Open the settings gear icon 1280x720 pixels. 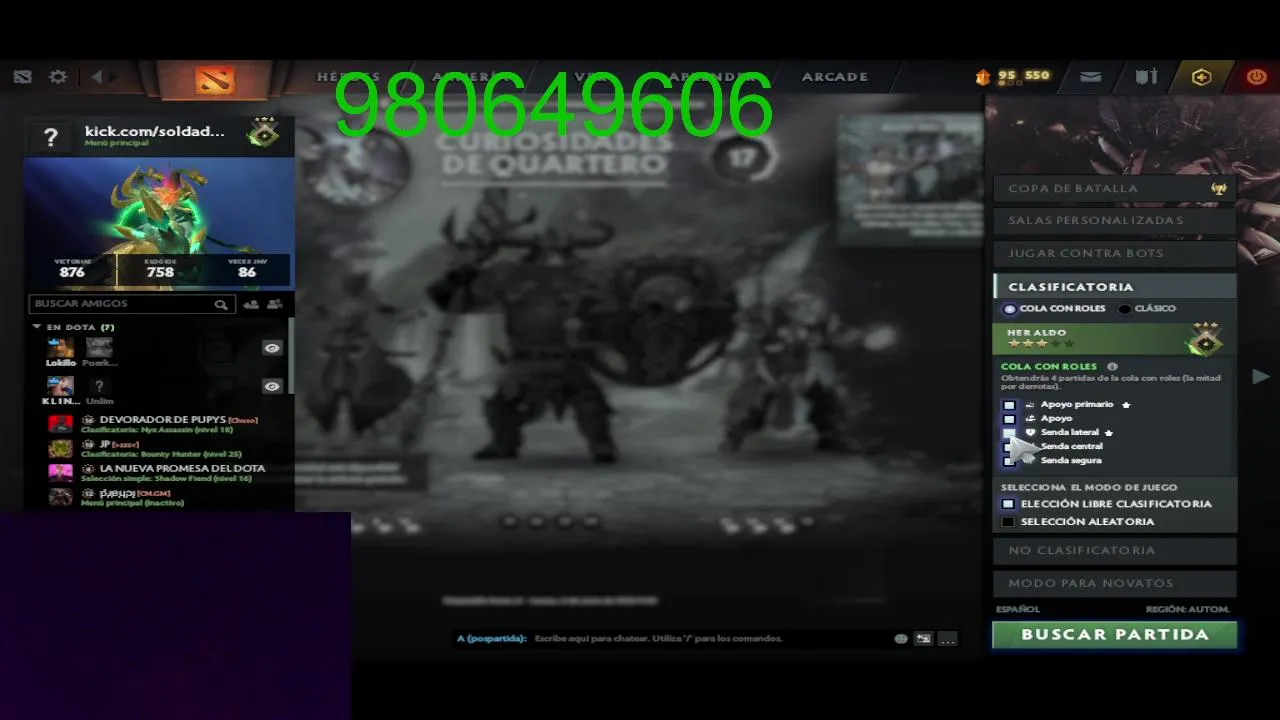click(58, 77)
